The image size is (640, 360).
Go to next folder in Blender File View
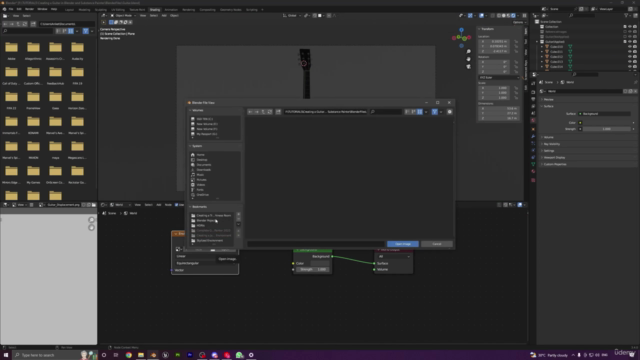[257, 112]
